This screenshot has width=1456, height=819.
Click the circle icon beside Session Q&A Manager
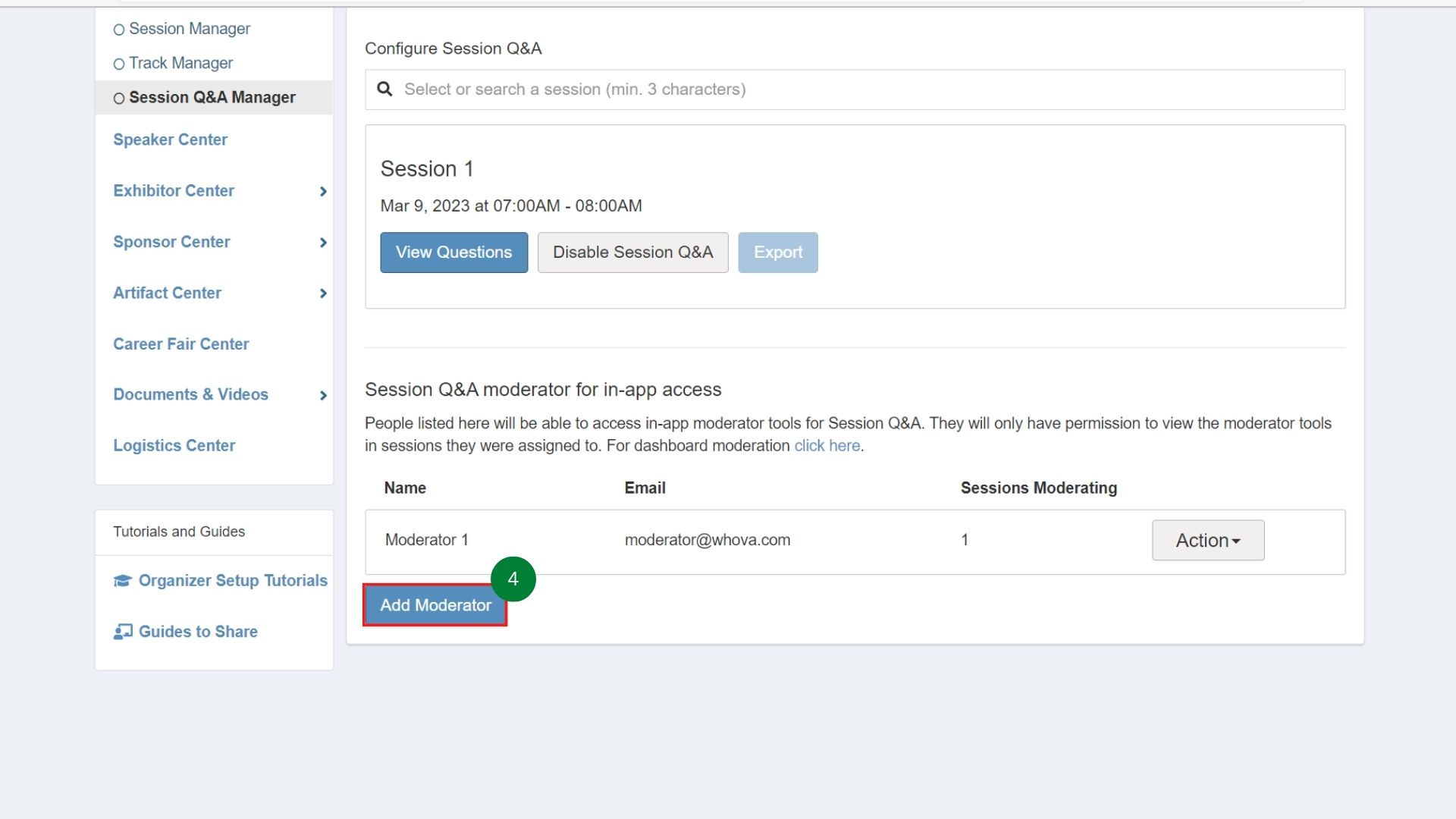coord(119,99)
